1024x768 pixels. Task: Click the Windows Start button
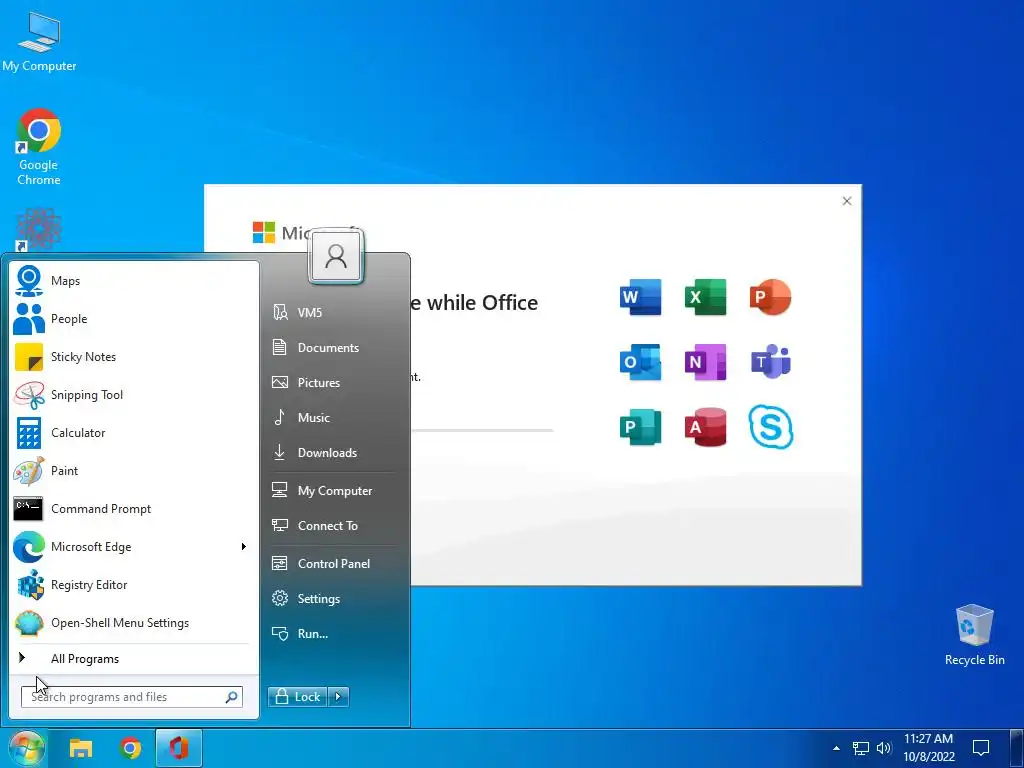pyautogui.click(x=27, y=748)
